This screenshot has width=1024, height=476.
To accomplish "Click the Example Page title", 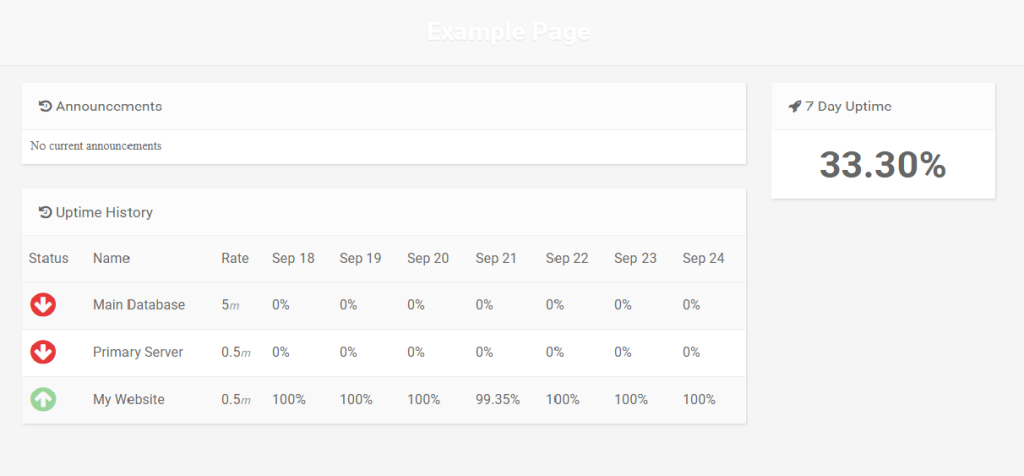I will click(x=509, y=32).
